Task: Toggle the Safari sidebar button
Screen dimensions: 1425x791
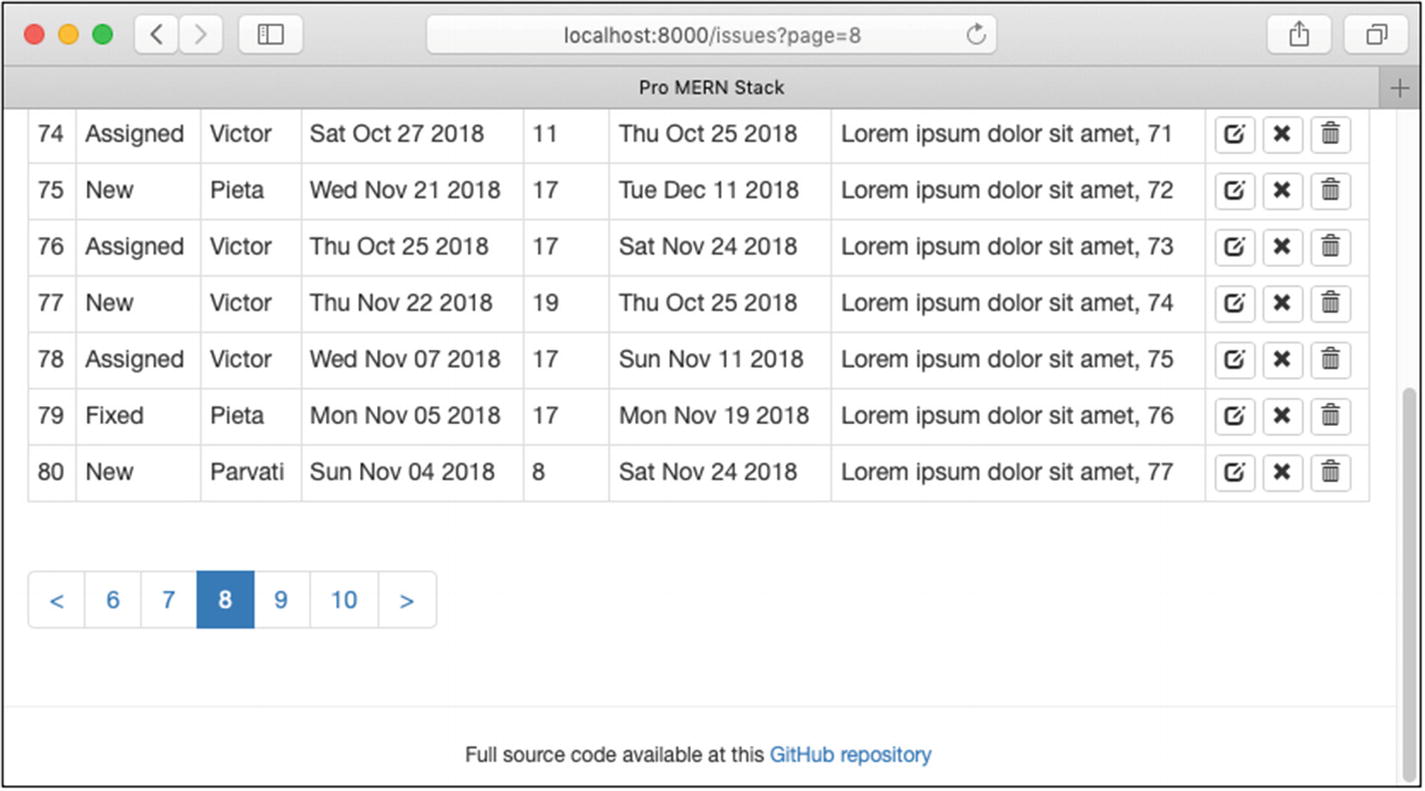Action: point(270,35)
